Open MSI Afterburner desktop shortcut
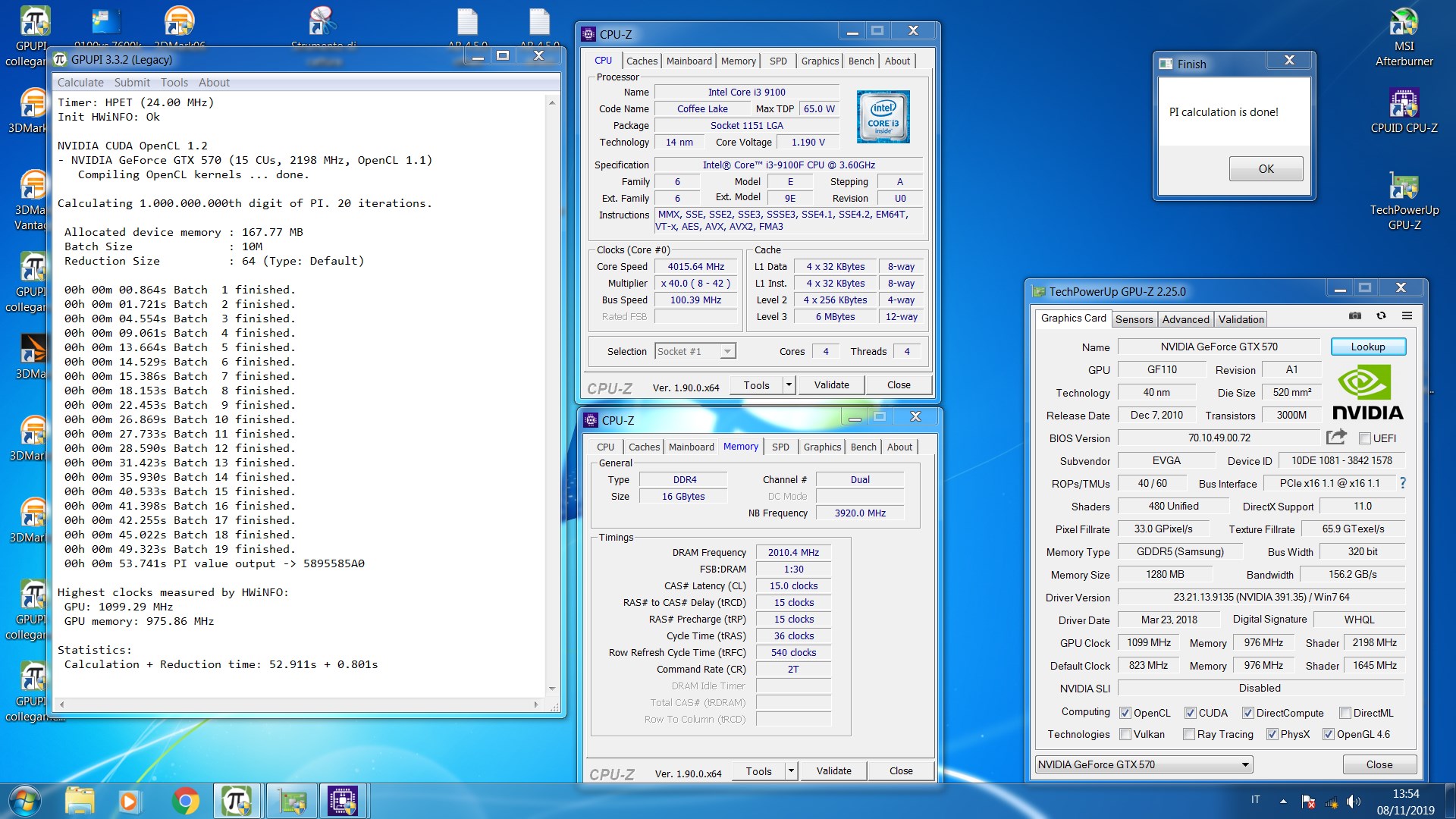The width and height of the screenshot is (1456, 819). tap(1404, 36)
